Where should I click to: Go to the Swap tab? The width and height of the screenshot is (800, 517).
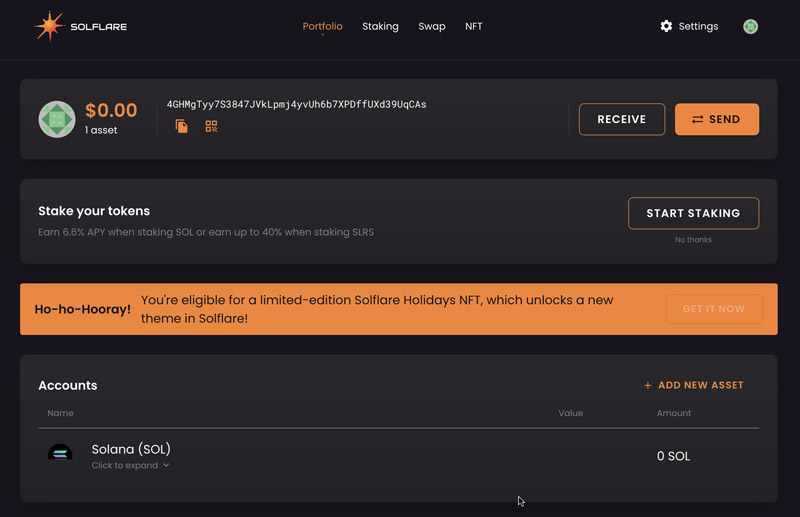(x=432, y=26)
